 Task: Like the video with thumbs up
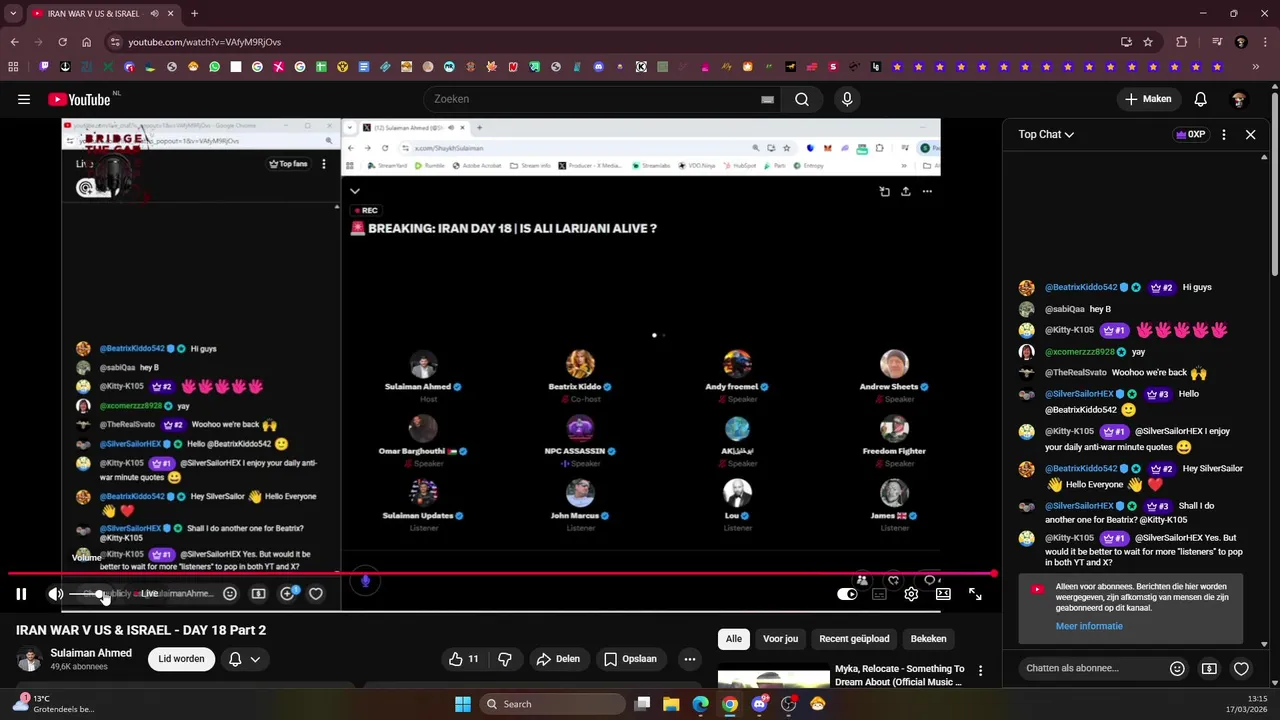pyautogui.click(x=464, y=659)
